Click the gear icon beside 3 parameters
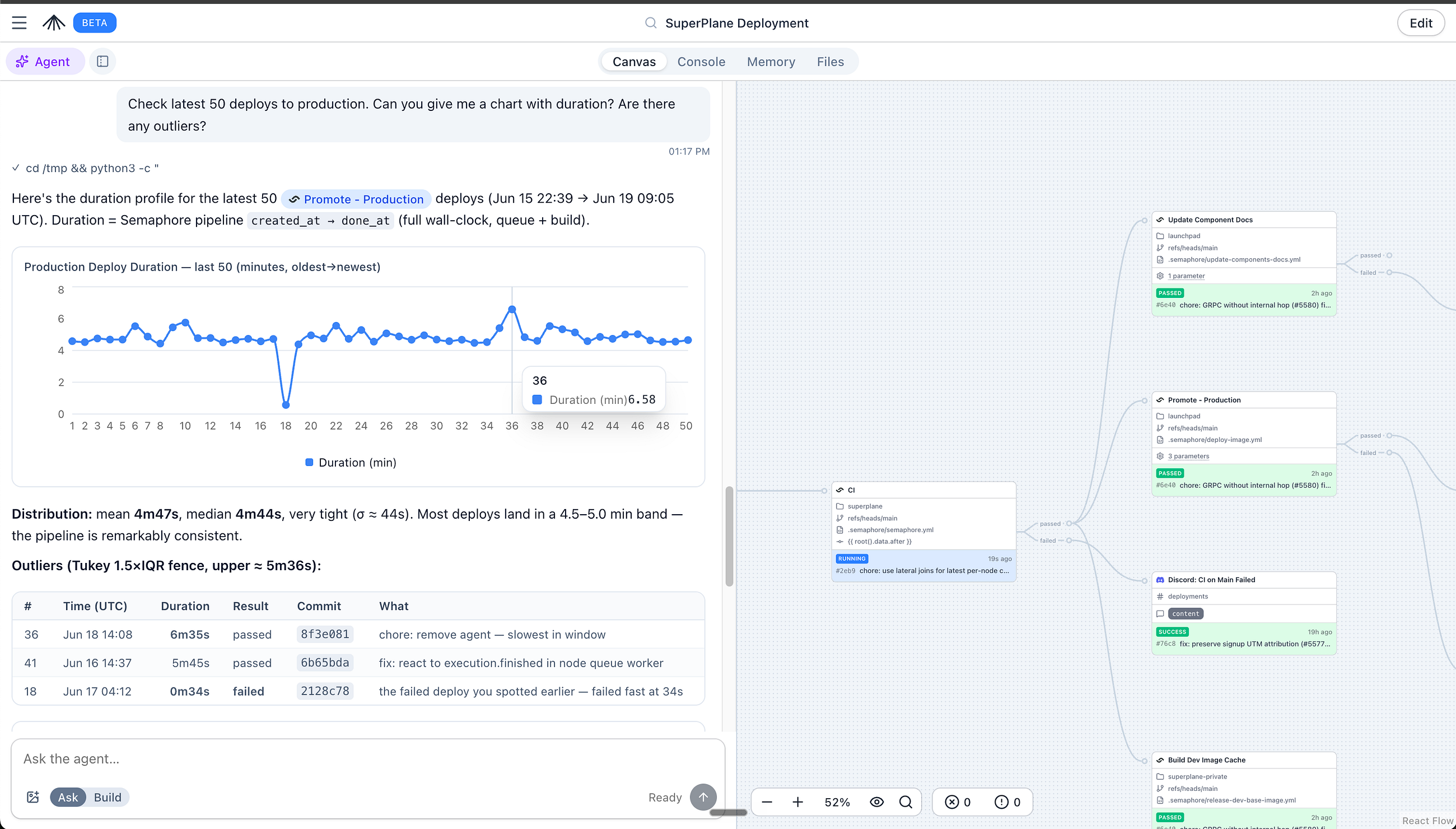The image size is (1456, 829). pyautogui.click(x=1160, y=456)
